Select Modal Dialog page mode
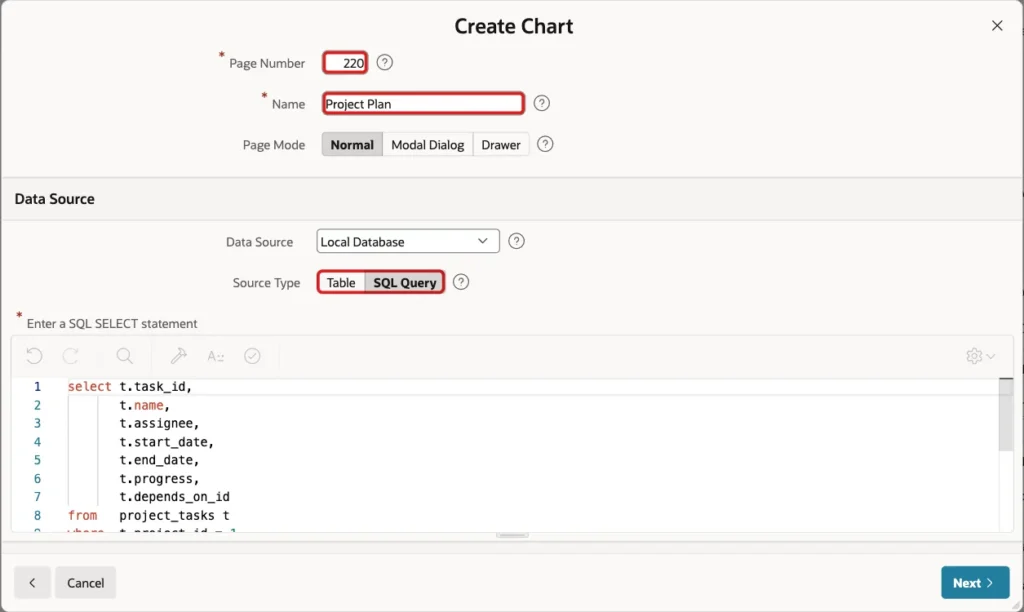Image resolution: width=1024 pixels, height=612 pixels. pos(428,144)
